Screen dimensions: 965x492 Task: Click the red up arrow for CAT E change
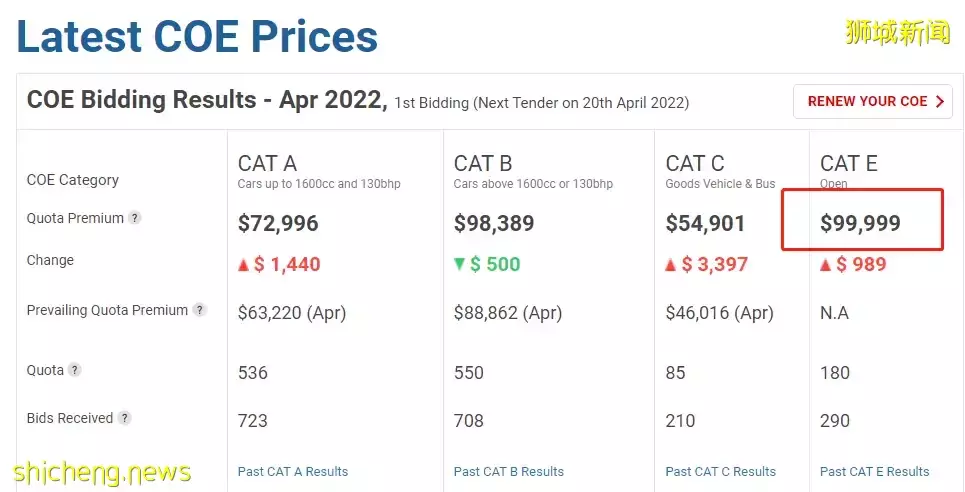click(826, 264)
